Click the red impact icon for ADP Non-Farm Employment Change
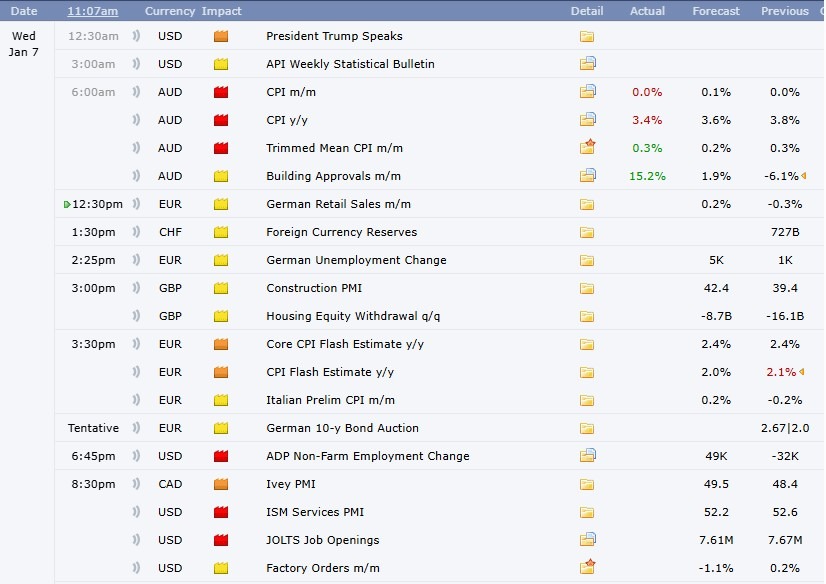This screenshot has height=584, width=826. 220,456
